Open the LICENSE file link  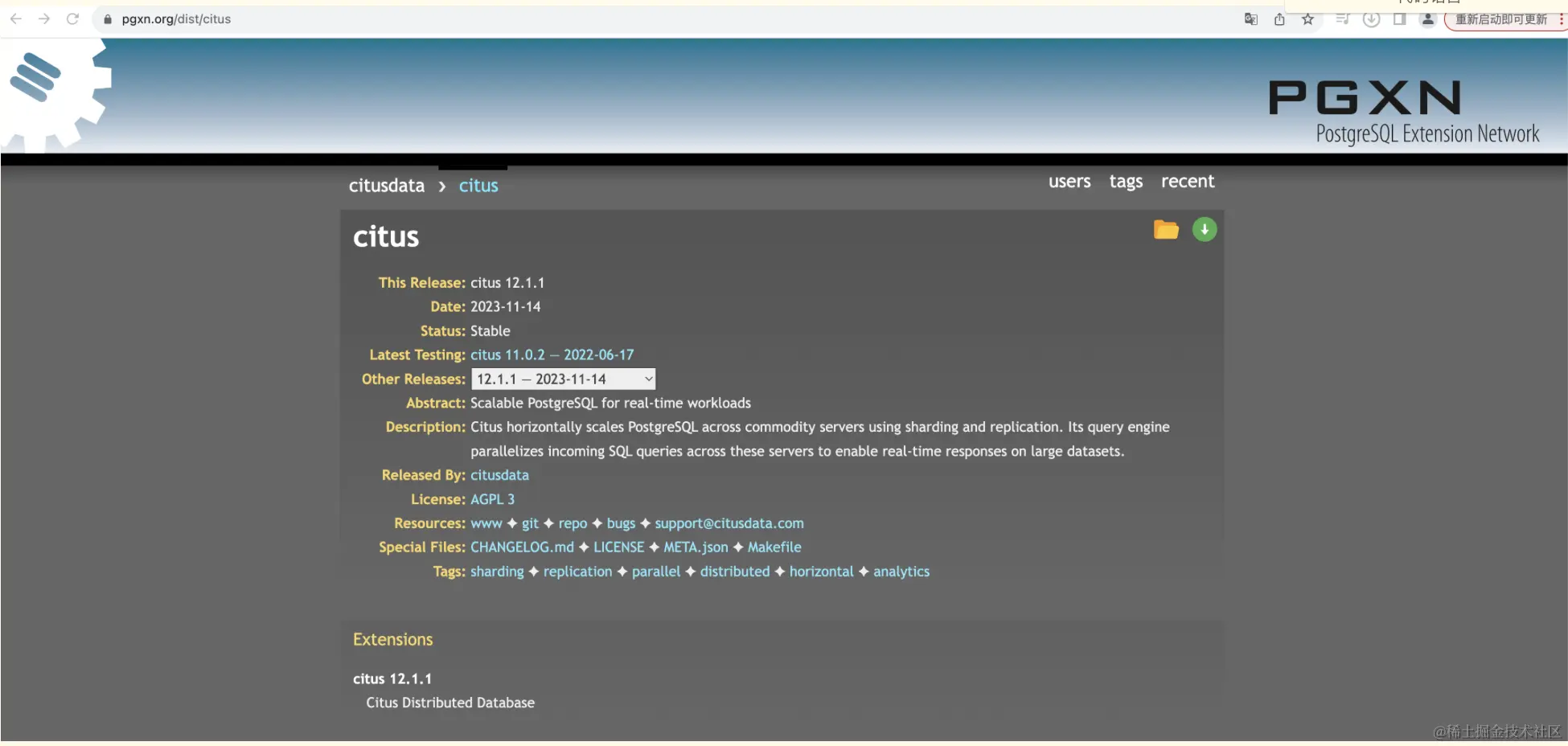coord(618,547)
